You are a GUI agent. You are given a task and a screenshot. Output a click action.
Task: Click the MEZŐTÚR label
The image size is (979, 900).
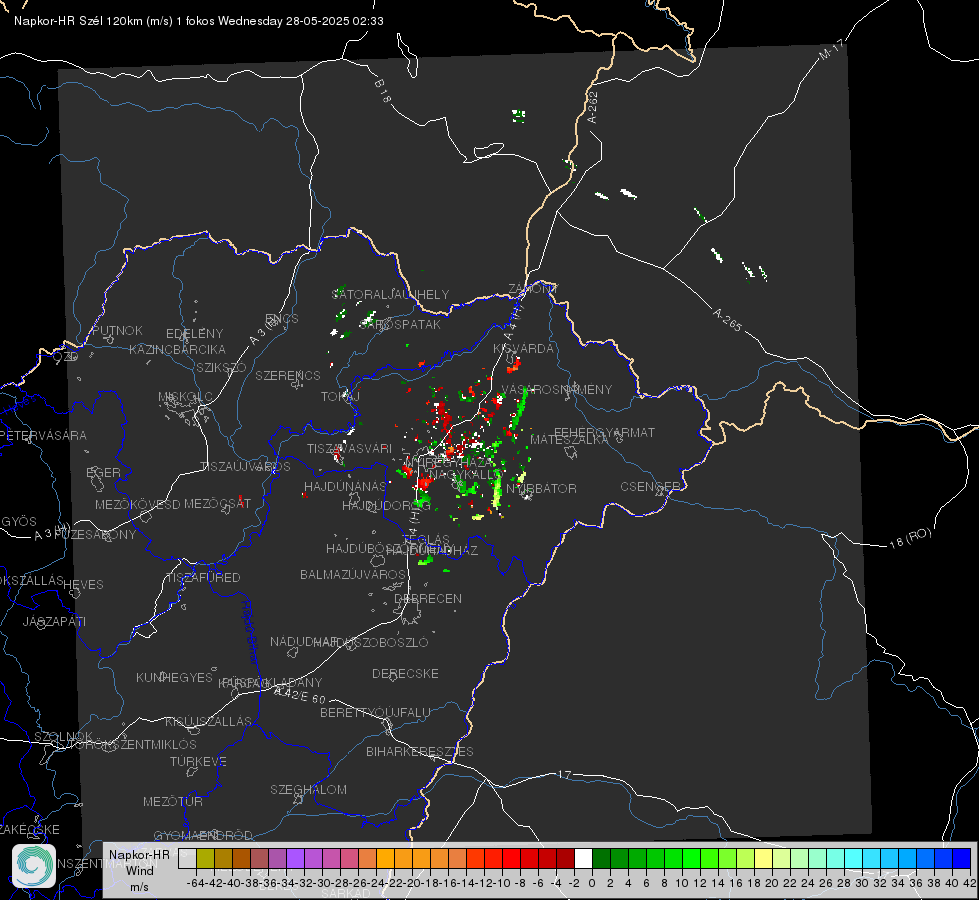pos(173,802)
